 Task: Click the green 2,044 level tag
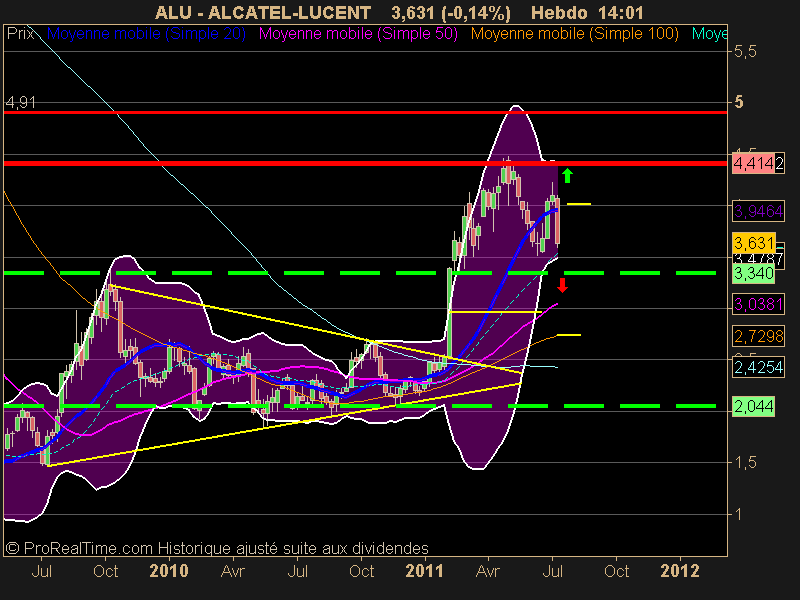(x=754, y=406)
